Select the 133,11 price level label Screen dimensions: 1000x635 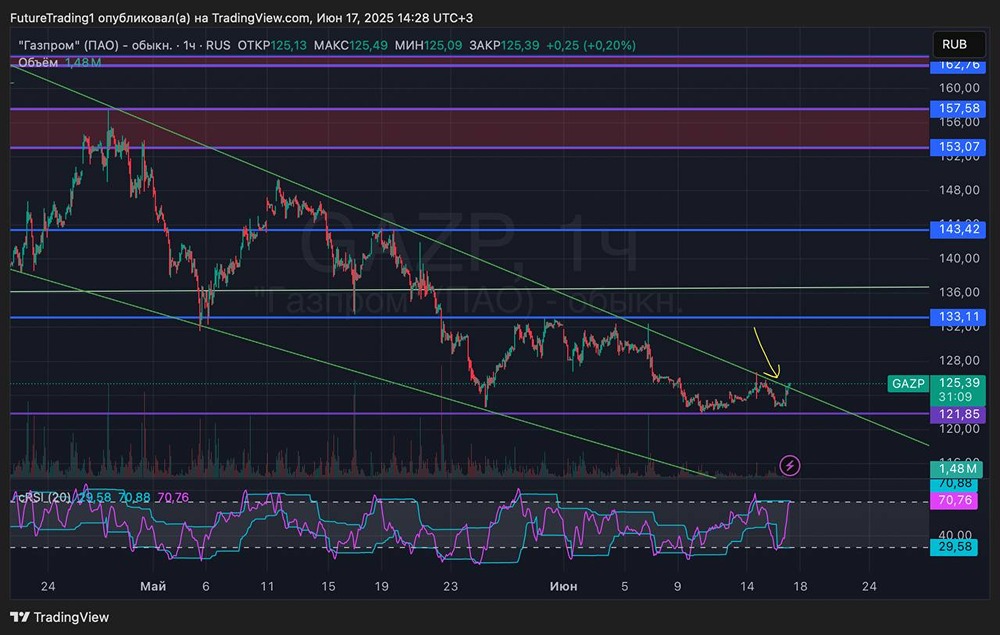[959, 316]
